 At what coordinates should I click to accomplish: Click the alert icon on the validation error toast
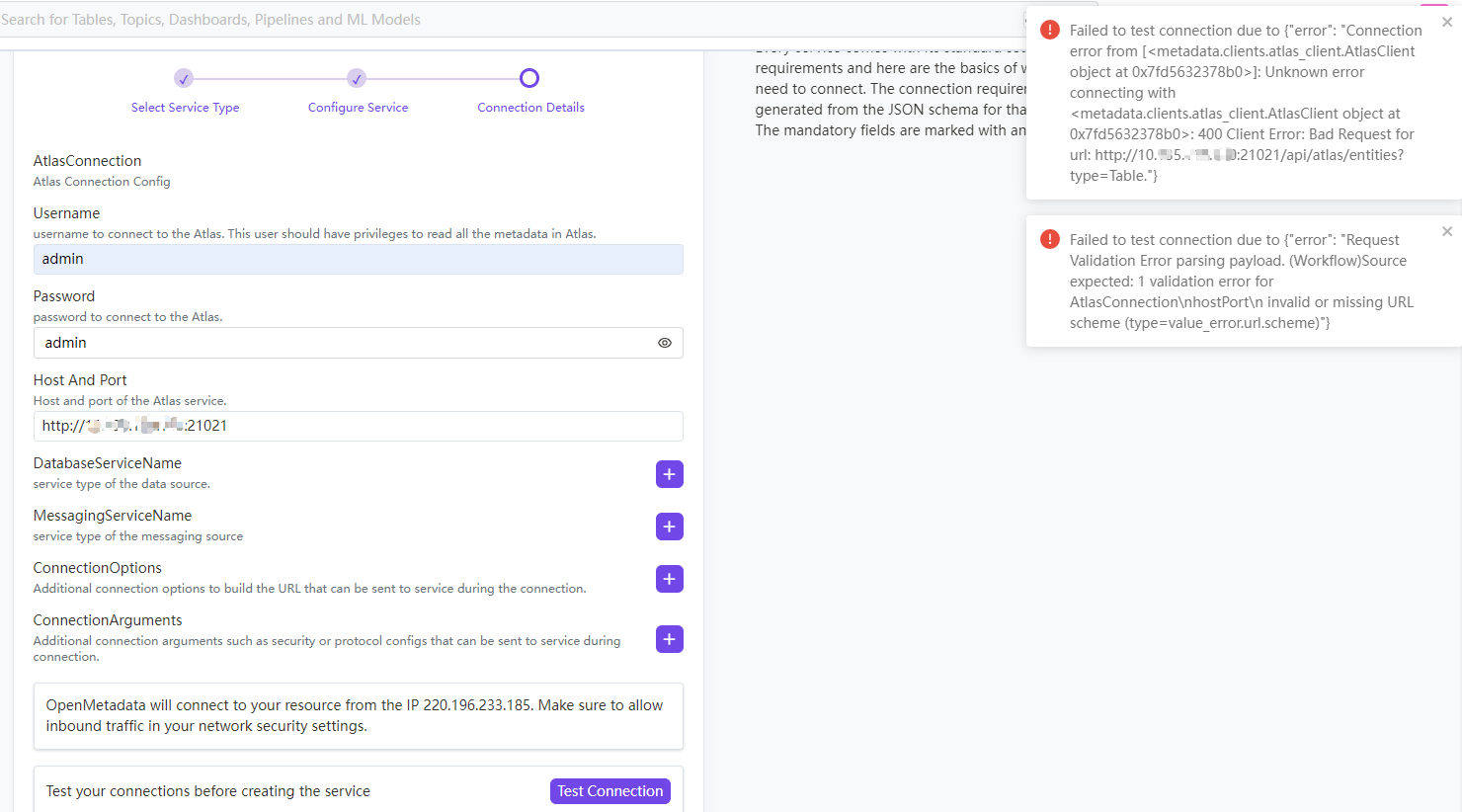point(1049,238)
